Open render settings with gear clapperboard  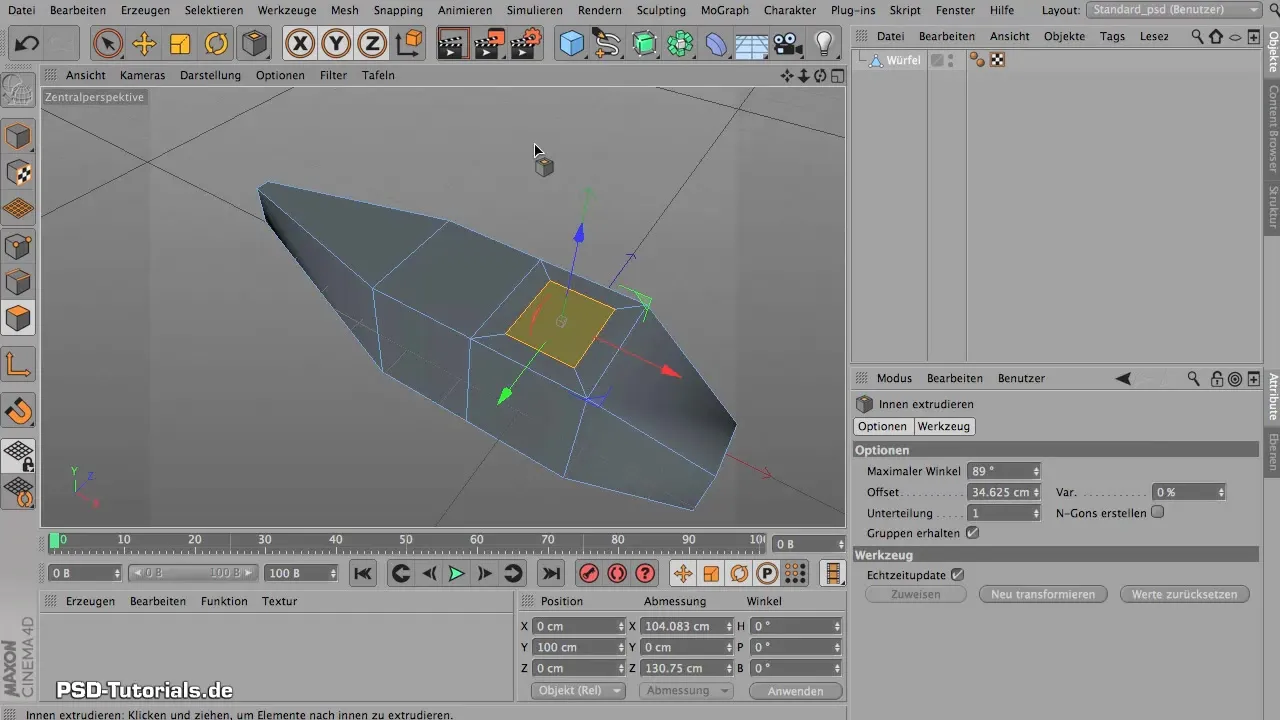[x=527, y=44]
